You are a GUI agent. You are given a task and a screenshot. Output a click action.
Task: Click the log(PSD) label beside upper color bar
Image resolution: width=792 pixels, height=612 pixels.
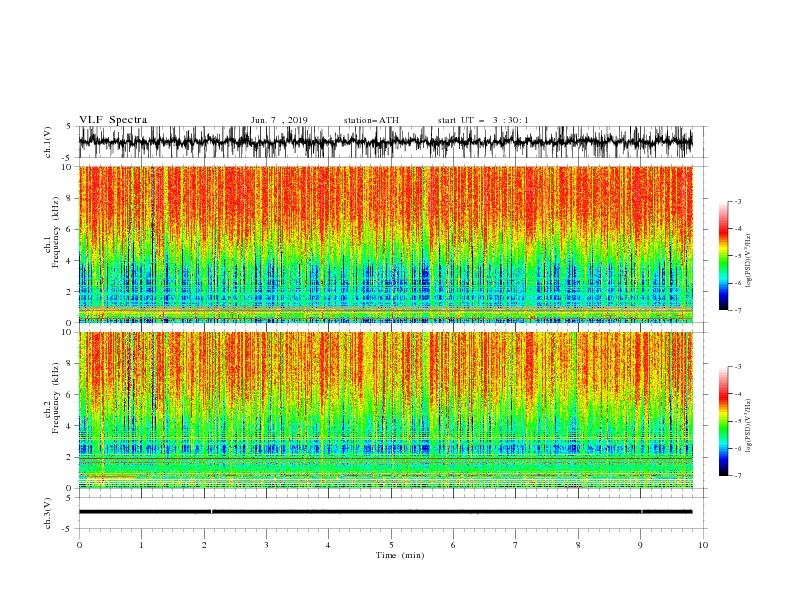tap(748, 261)
